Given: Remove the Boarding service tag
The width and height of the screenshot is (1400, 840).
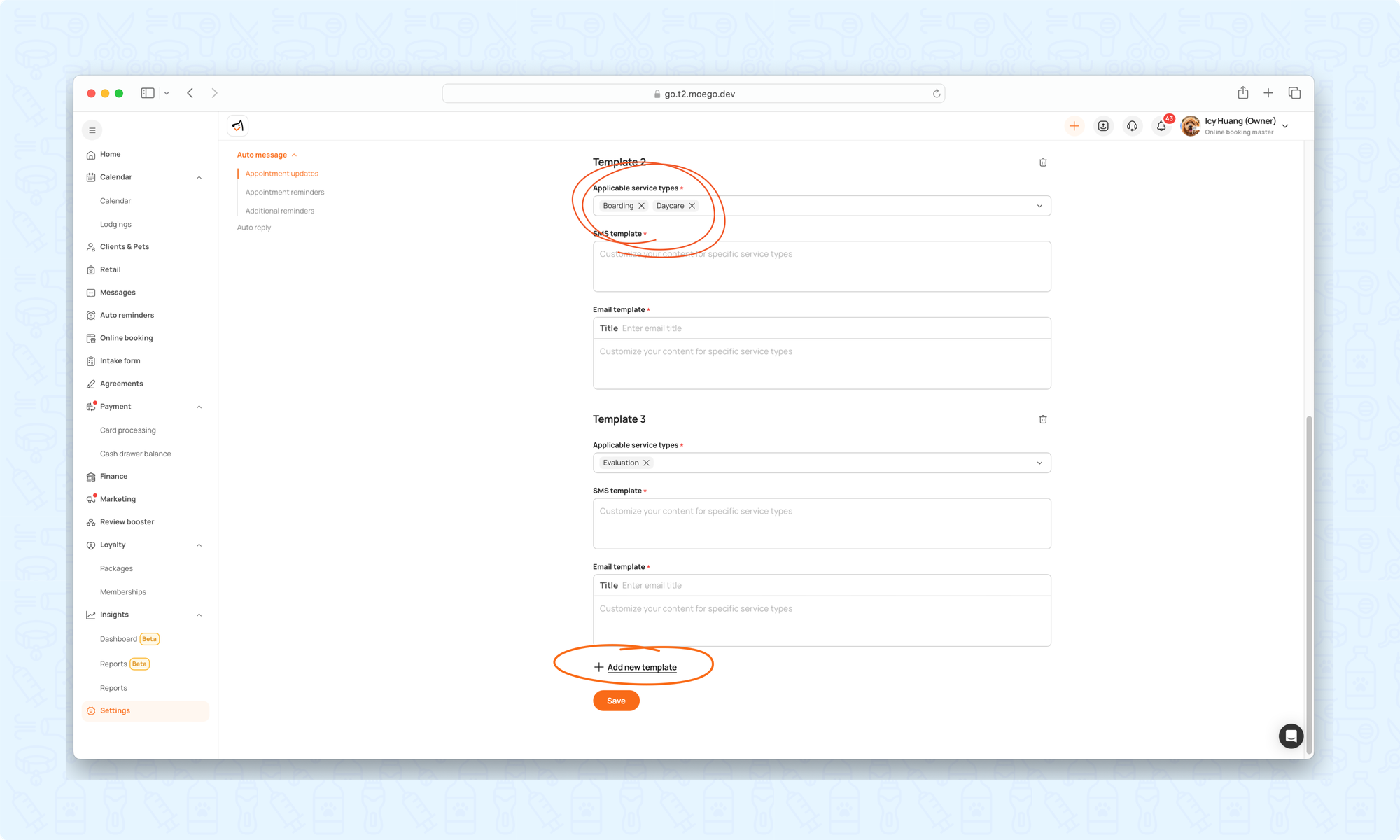Looking at the screenshot, I should (641, 206).
